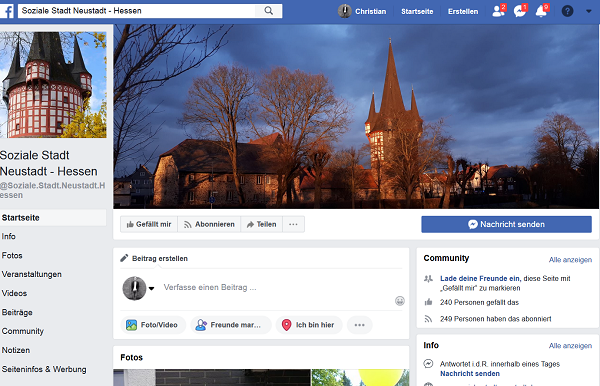
Task: Open the yellow balloon photo thumbnail in Fotos
Action: (x=360, y=378)
